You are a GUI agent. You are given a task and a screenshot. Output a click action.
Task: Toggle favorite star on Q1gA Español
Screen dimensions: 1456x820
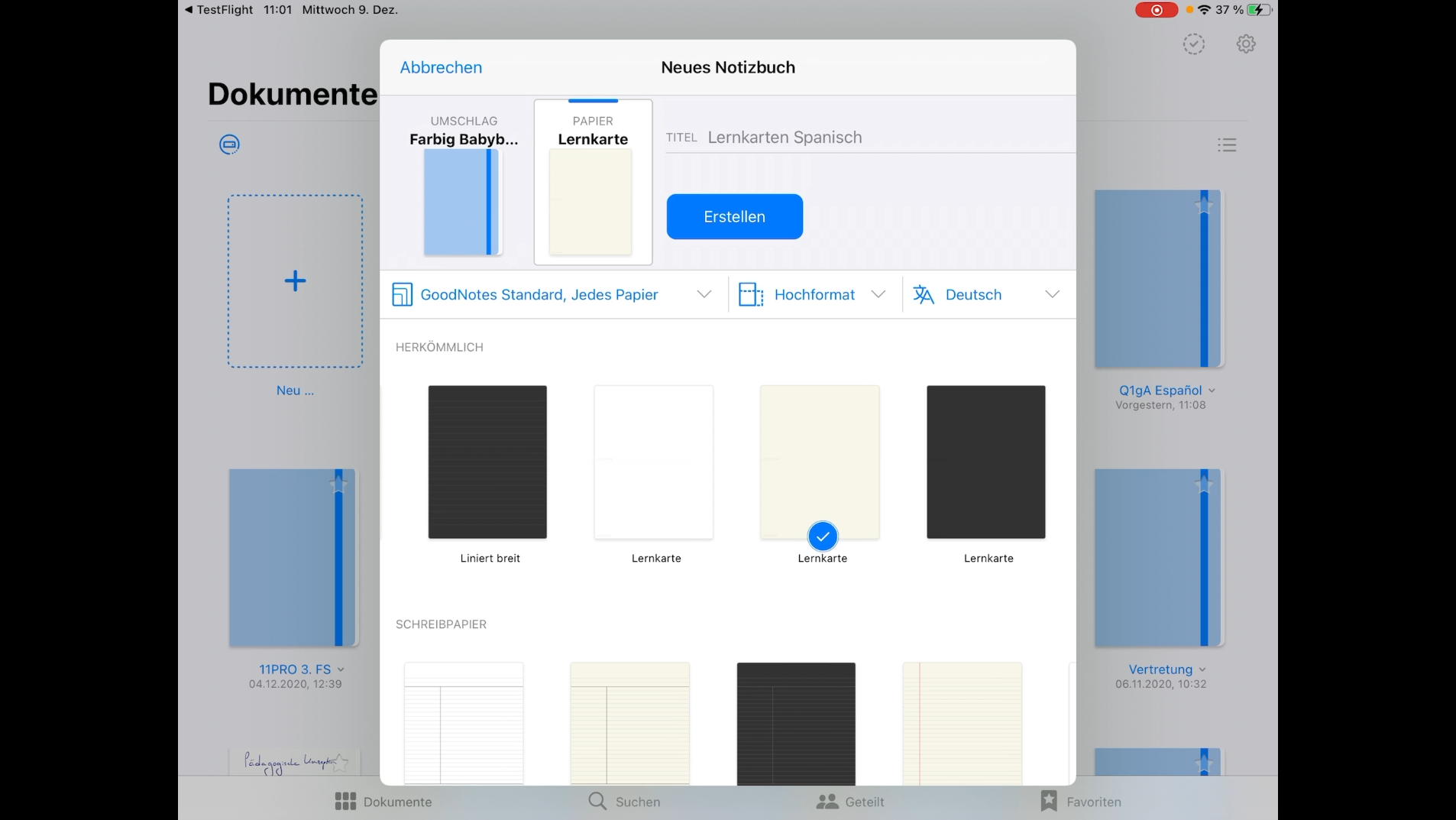(1204, 206)
